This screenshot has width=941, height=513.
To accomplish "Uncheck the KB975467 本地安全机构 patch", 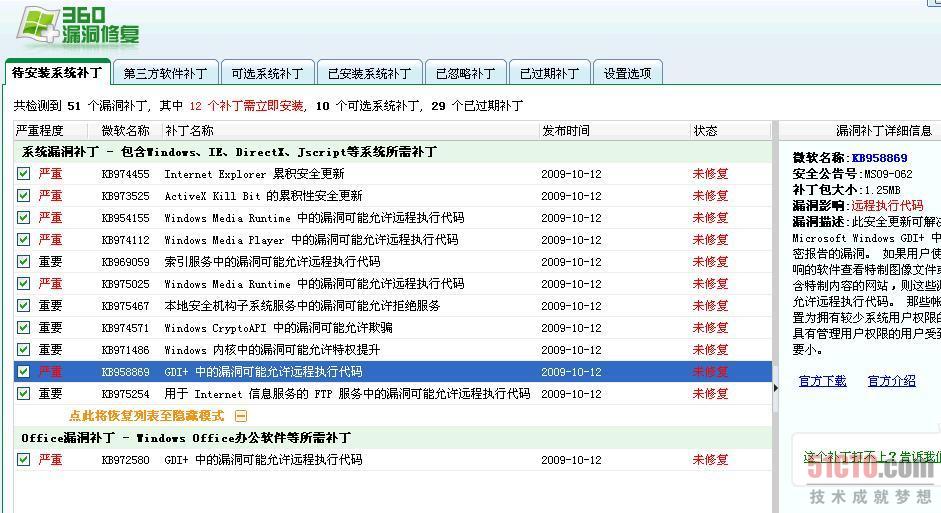I will pos(23,306).
